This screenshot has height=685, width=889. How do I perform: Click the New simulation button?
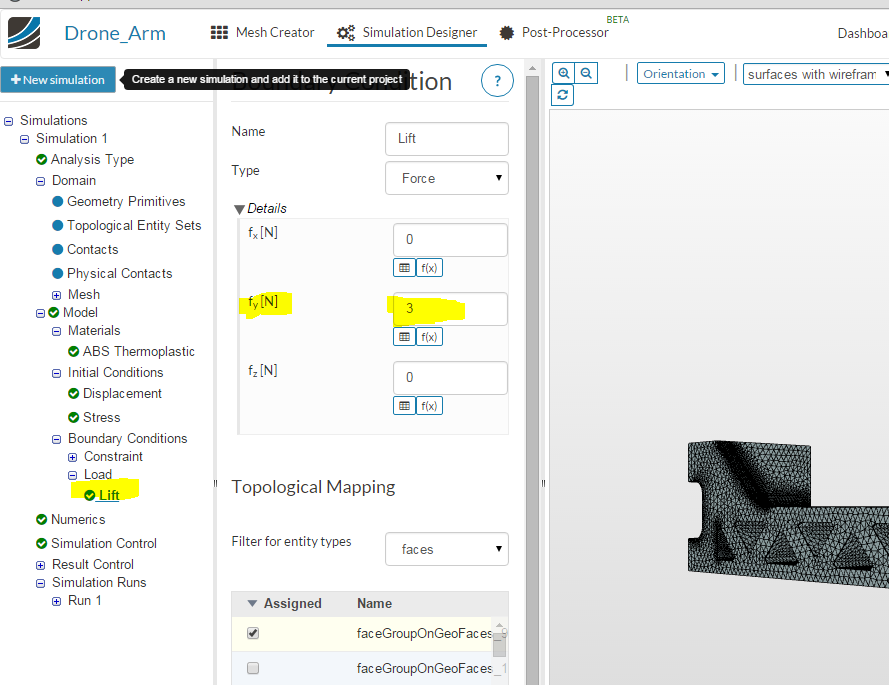coord(58,79)
